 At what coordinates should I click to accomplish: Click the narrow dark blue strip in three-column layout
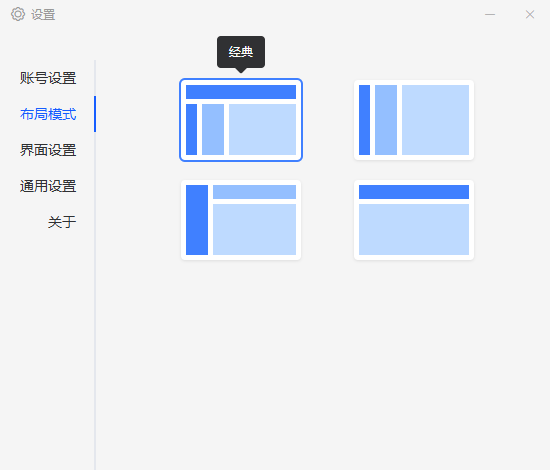364,120
